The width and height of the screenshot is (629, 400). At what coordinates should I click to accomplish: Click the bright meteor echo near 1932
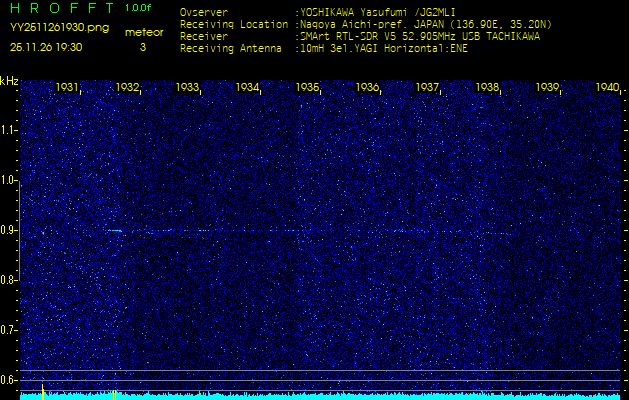114,231
